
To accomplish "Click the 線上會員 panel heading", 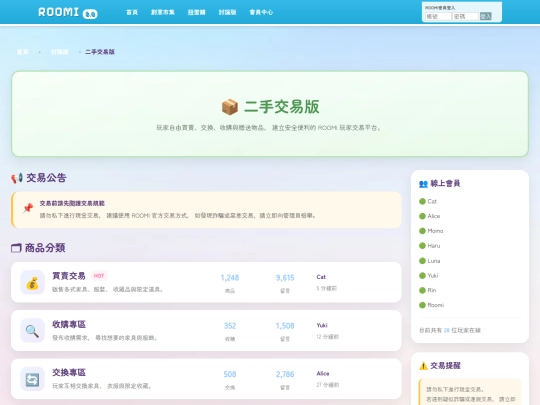I will (445, 184).
